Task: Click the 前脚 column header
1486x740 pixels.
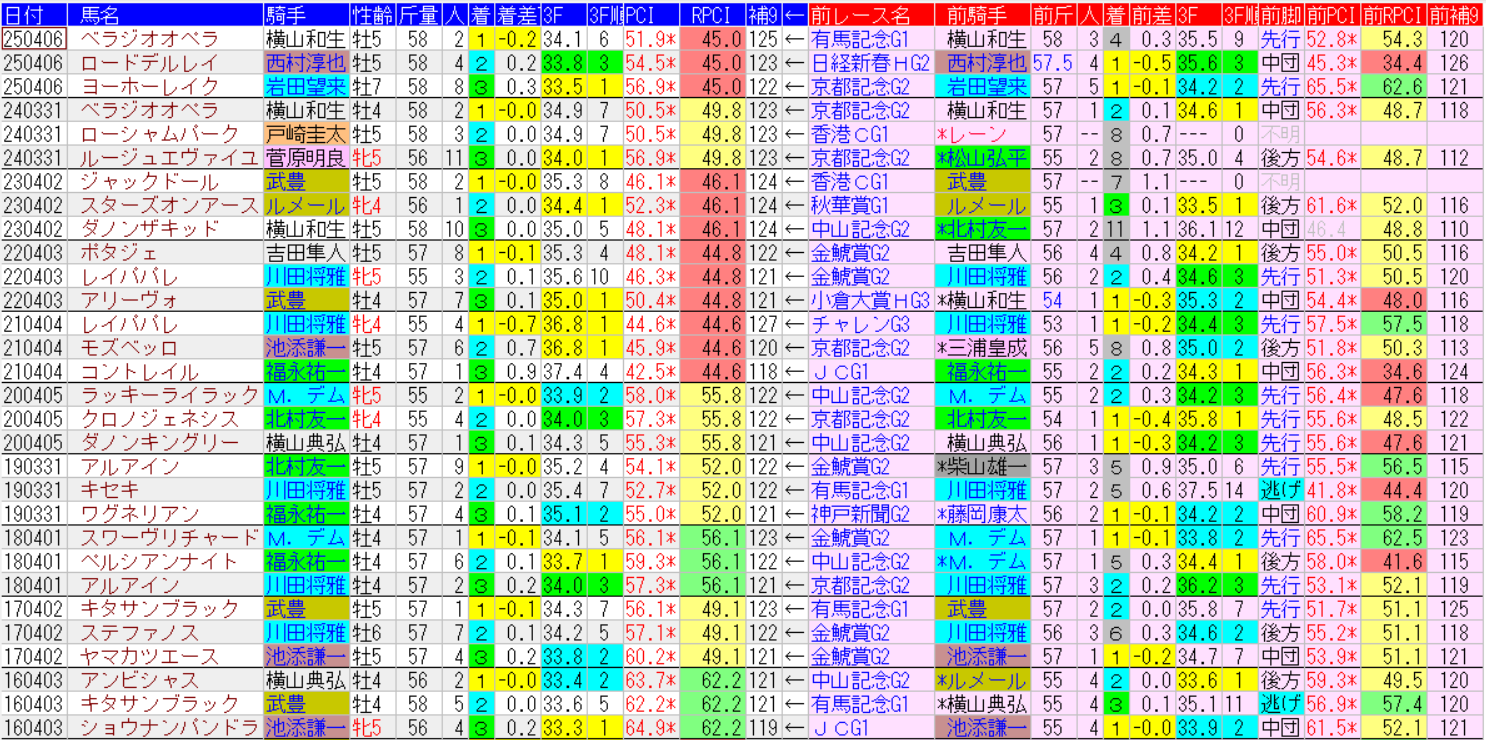Action: click(x=1280, y=15)
